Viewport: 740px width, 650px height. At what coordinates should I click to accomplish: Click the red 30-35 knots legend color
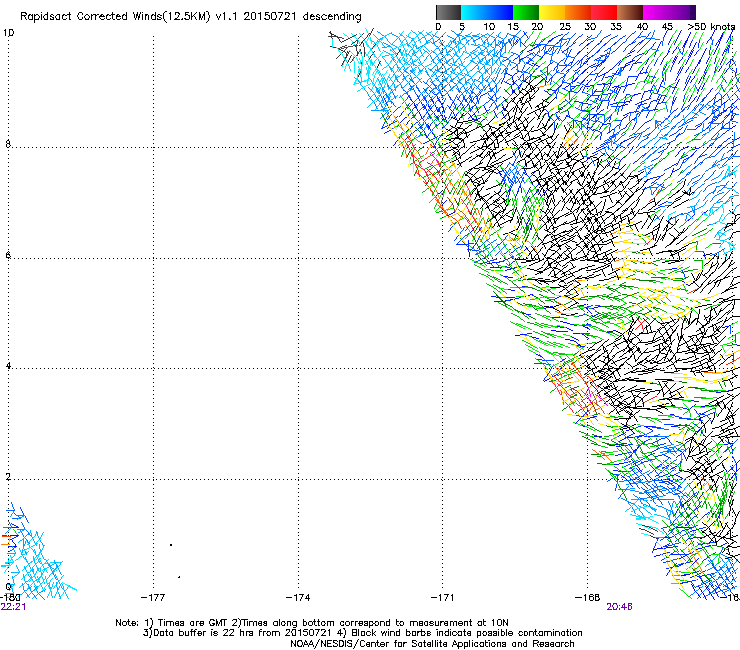(x=604, y=12)
